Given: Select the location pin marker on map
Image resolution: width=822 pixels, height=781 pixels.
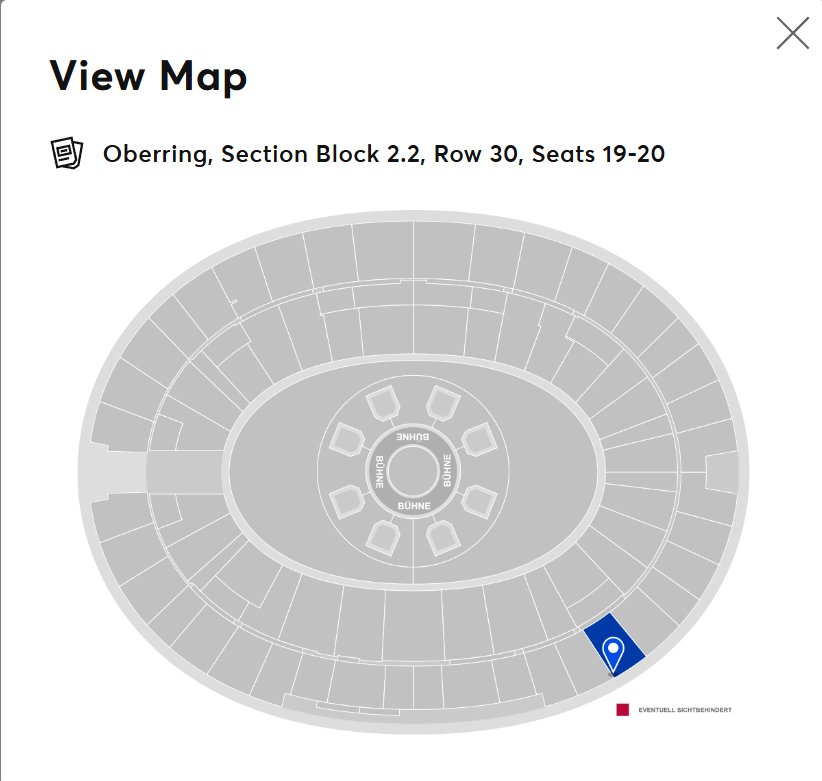Looking at the screenshot, I should [x=613, y=654].
